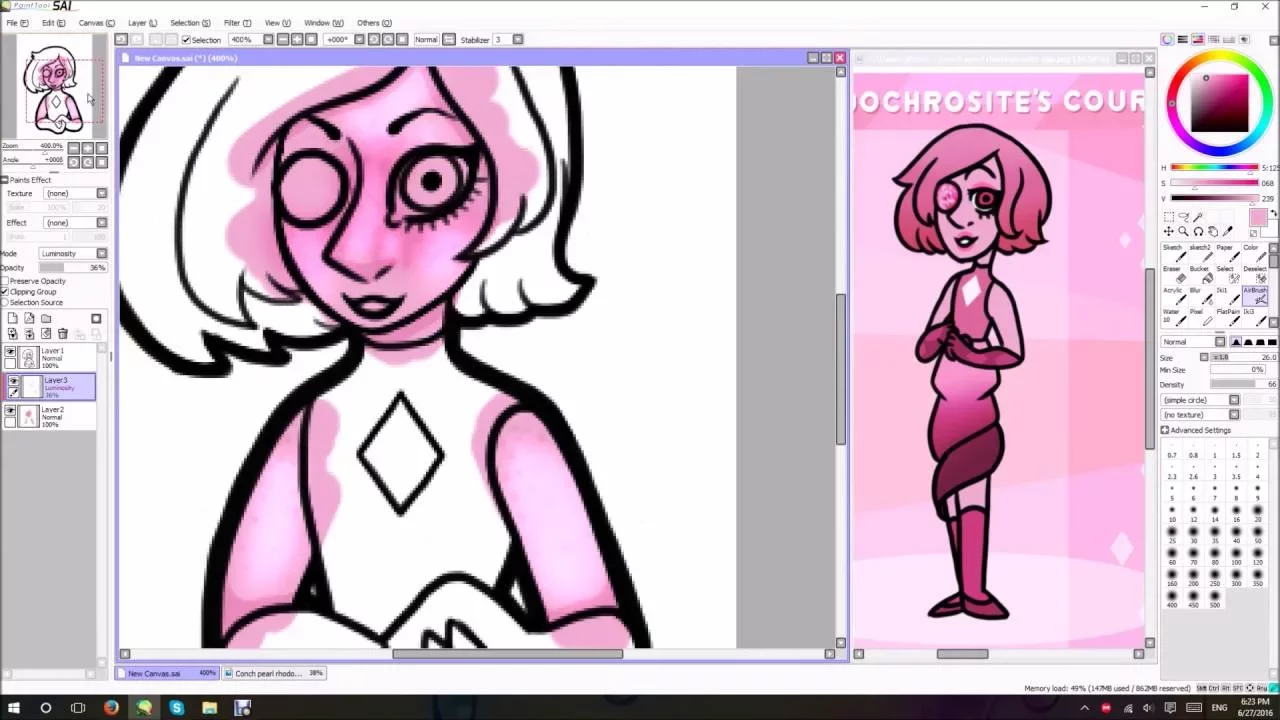Image resolution: width=1280 pixels, height=720 pixels.
Task: Toggle the Selection checkbox in toolbar
Action: [x=186, y=40]
